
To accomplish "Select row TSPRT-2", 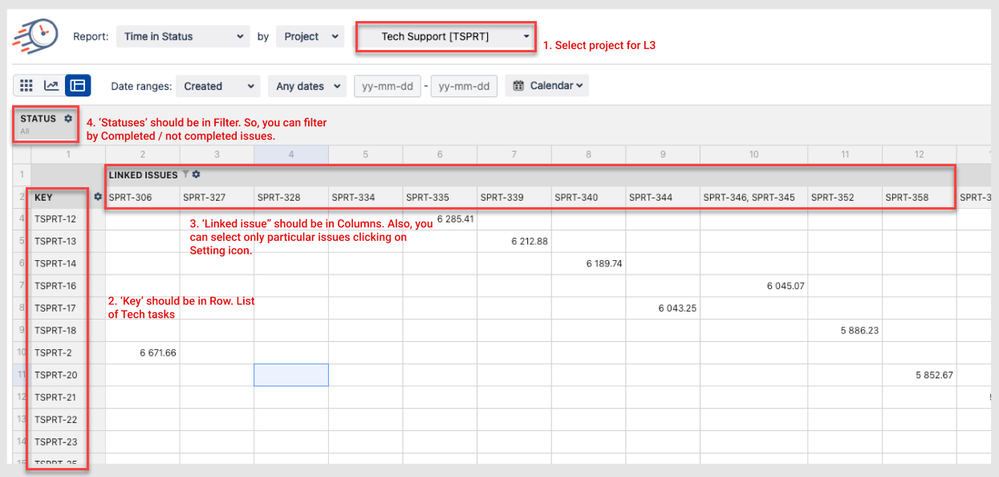I will pos(53,353).
